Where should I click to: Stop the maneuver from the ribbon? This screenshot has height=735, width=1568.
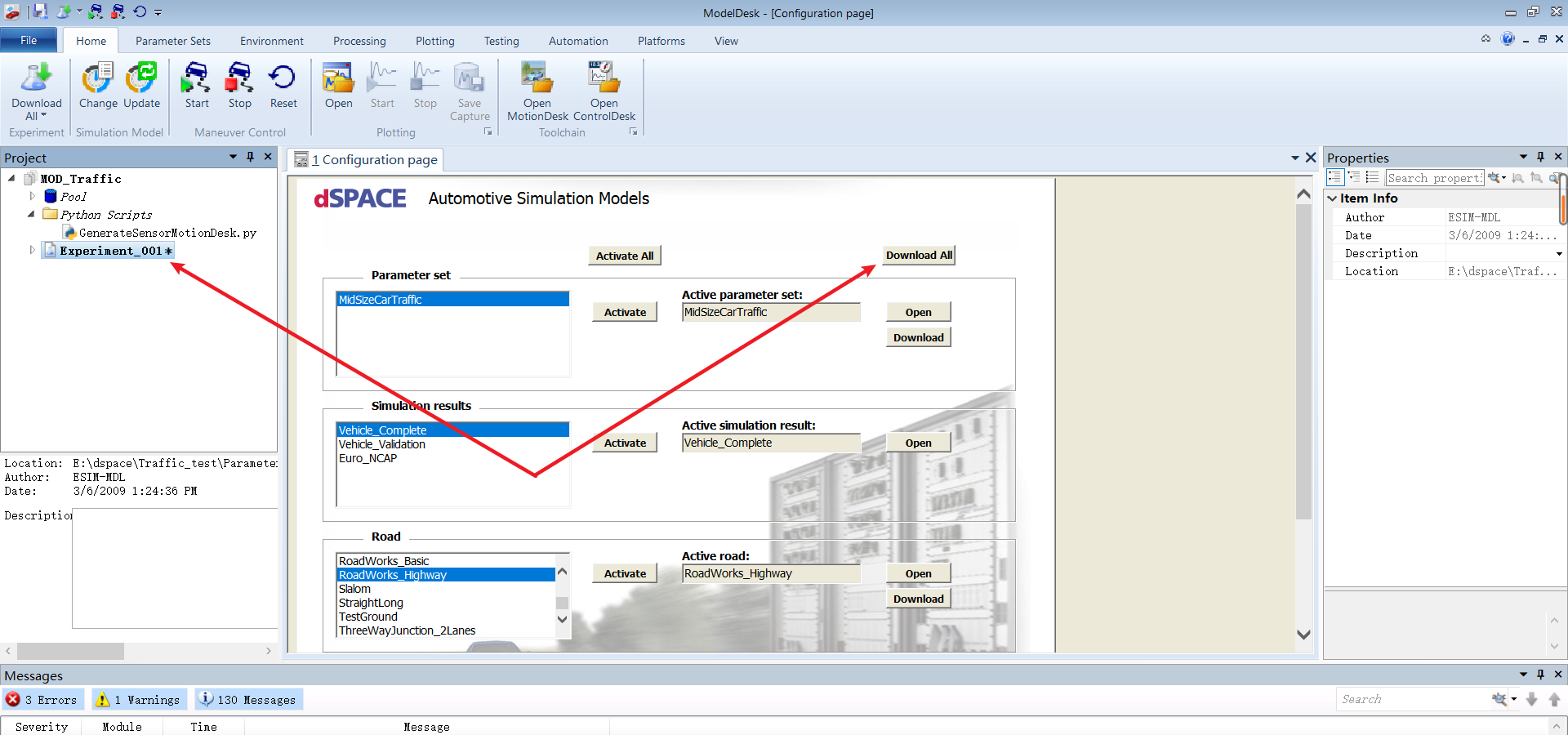[x=239, y=86]
